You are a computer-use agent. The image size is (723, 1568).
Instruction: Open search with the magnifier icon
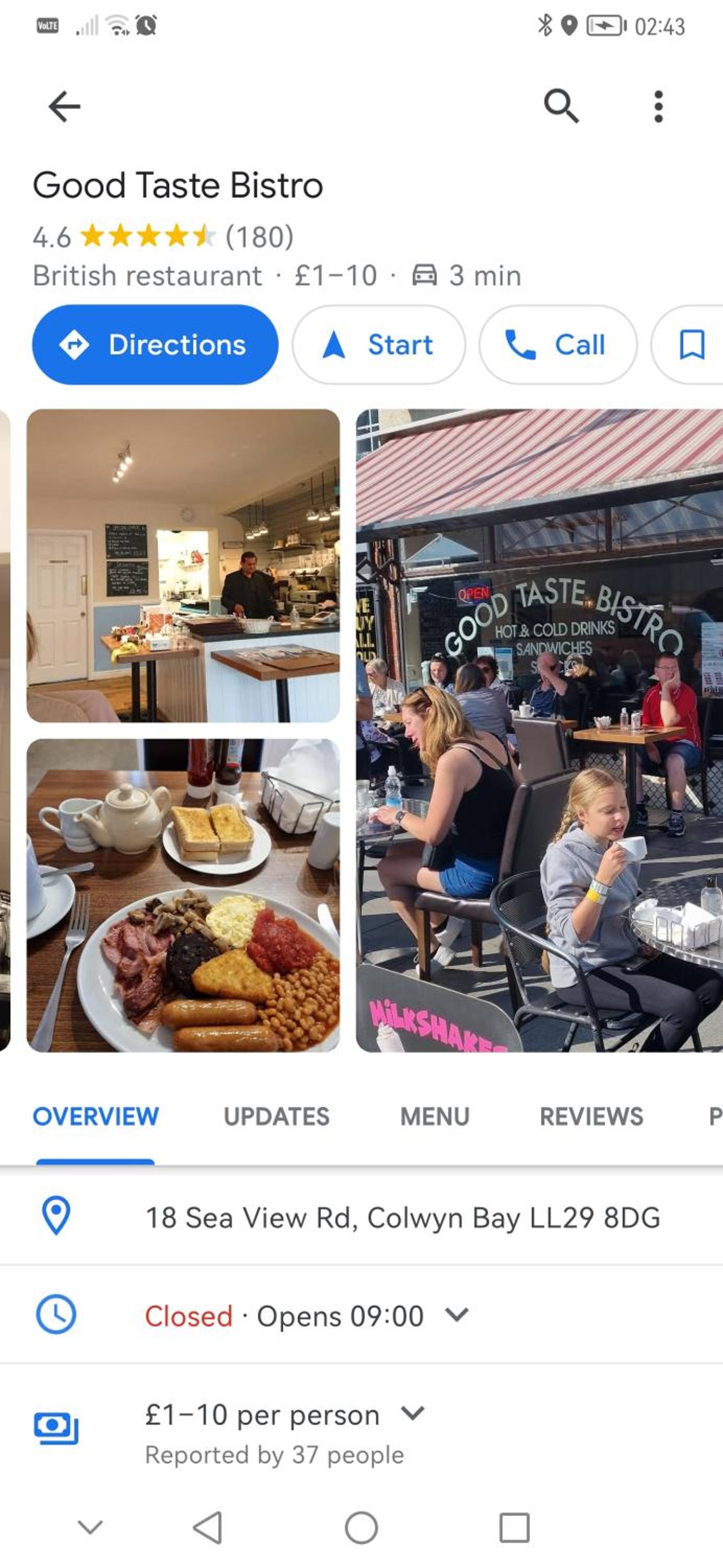[x=561, y=107]
